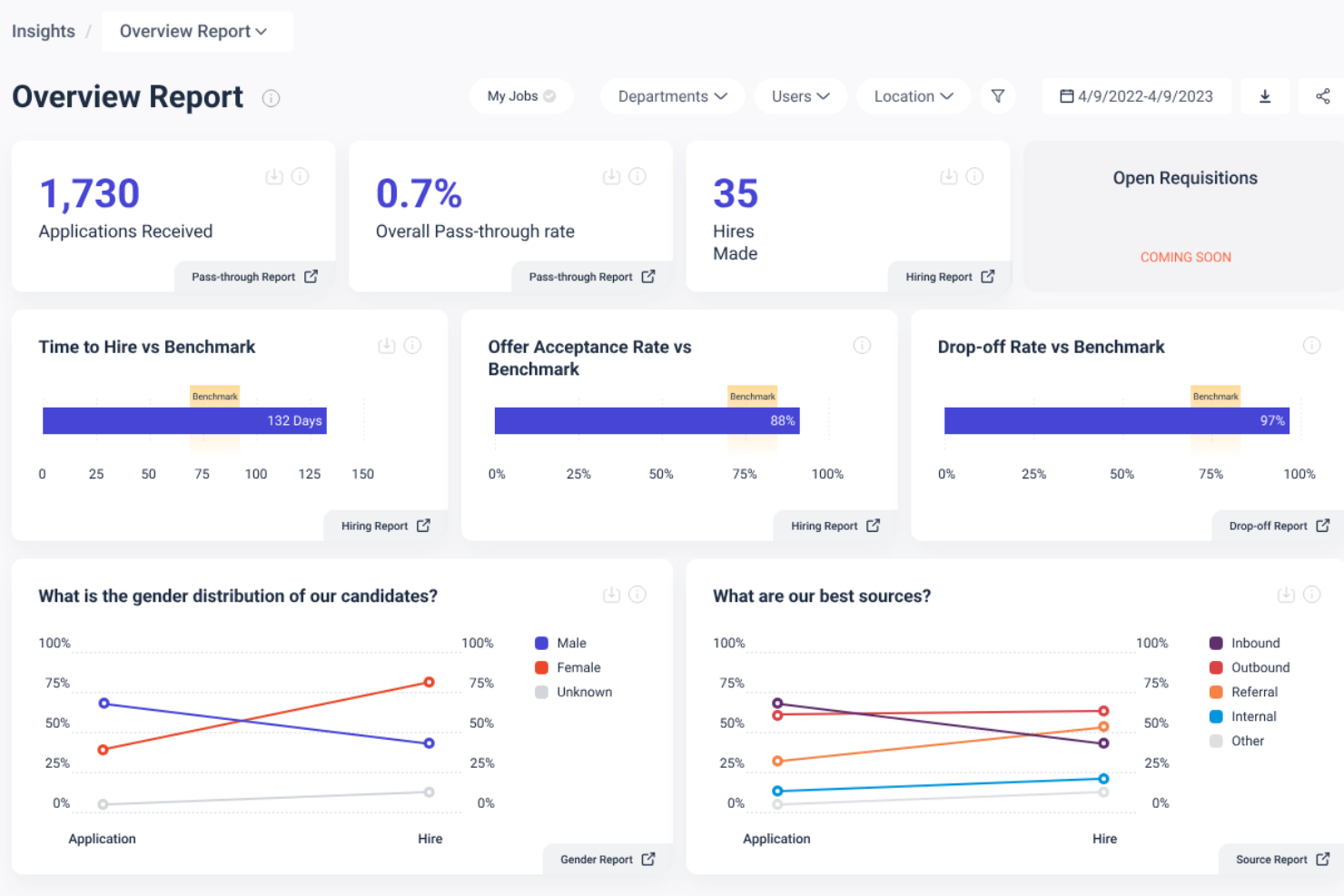Download the Applications Received card data
The width and height of the screenshot is (1344, 896).
(x=274, y=176)
